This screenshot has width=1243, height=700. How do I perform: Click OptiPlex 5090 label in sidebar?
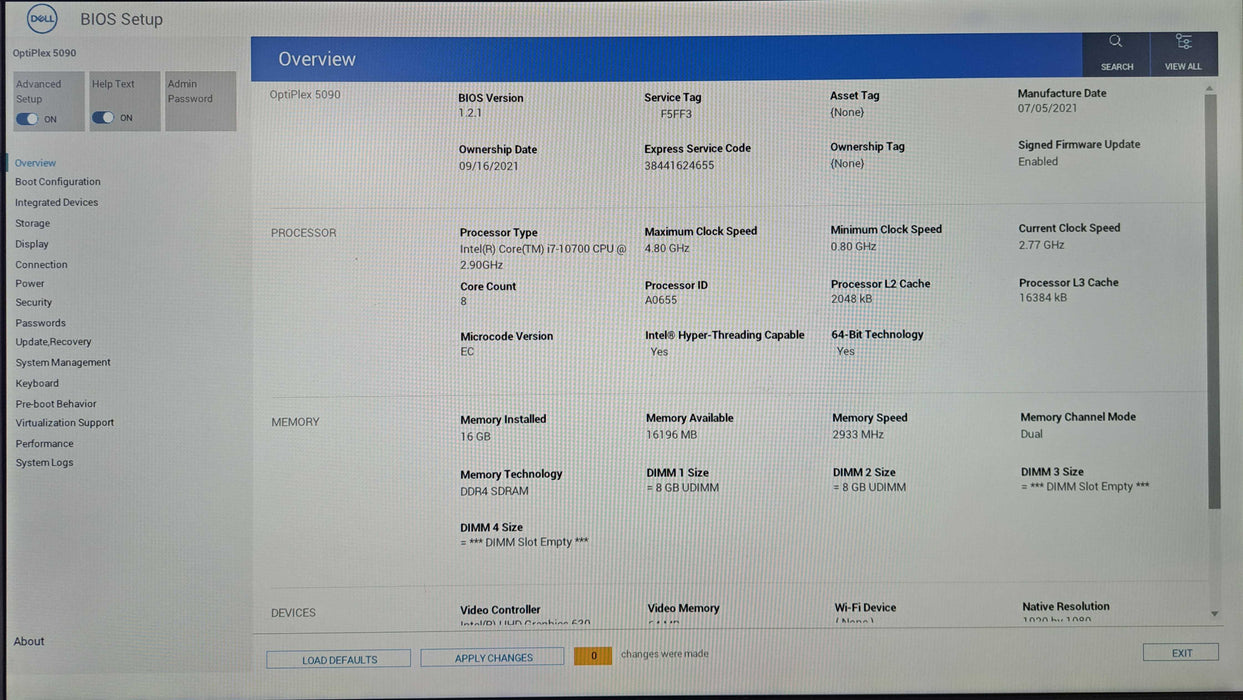pos(44,53)
